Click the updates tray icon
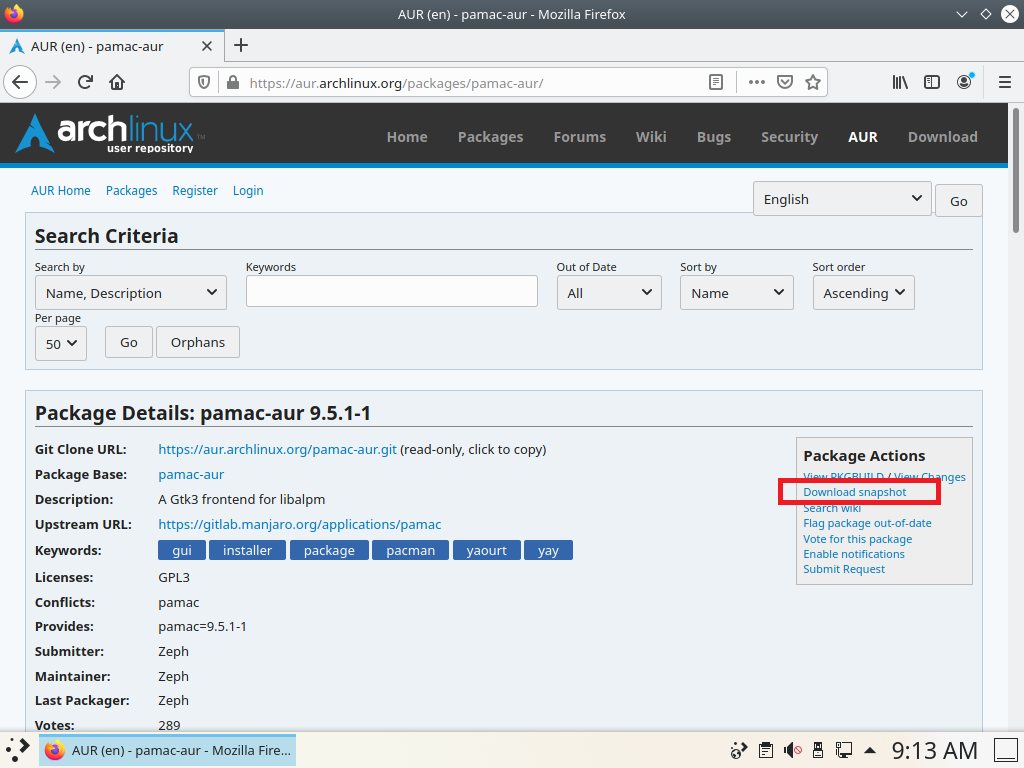 click(739, 750)
